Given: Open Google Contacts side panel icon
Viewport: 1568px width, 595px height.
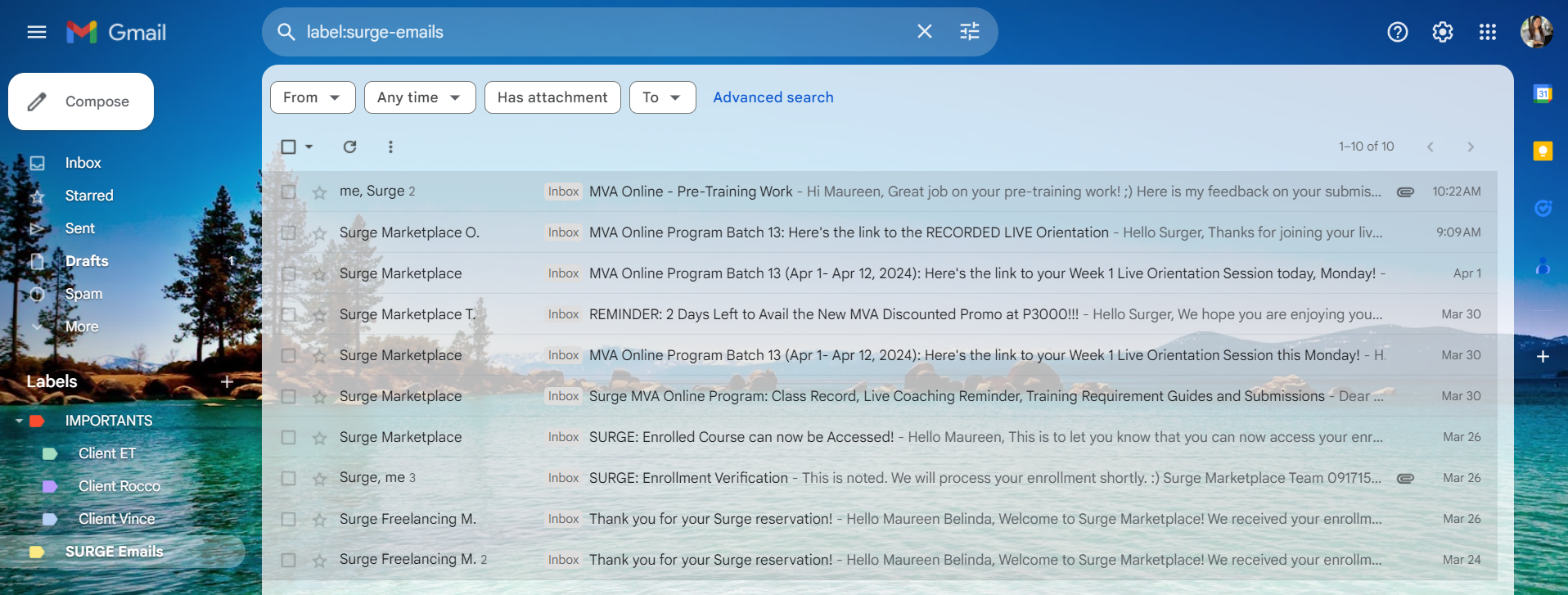Looking at the screenshot, I should [1543, 266].
